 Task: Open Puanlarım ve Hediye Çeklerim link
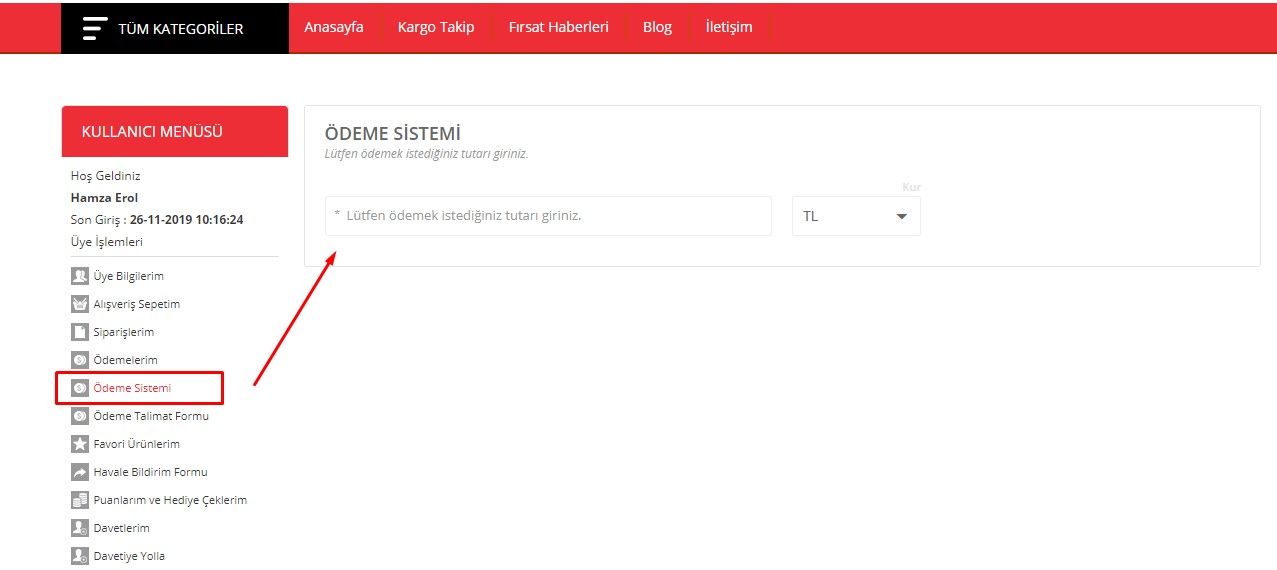coord(170,500)
